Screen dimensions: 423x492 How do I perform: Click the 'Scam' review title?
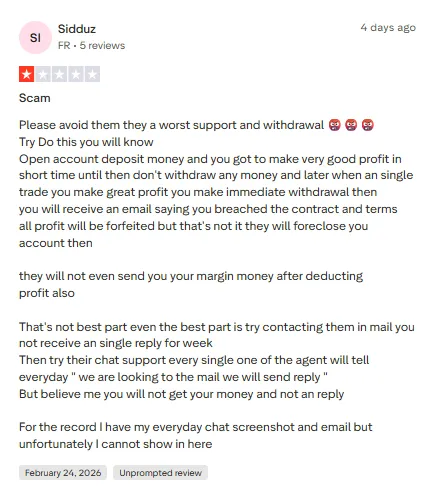[x=35, y=98]
